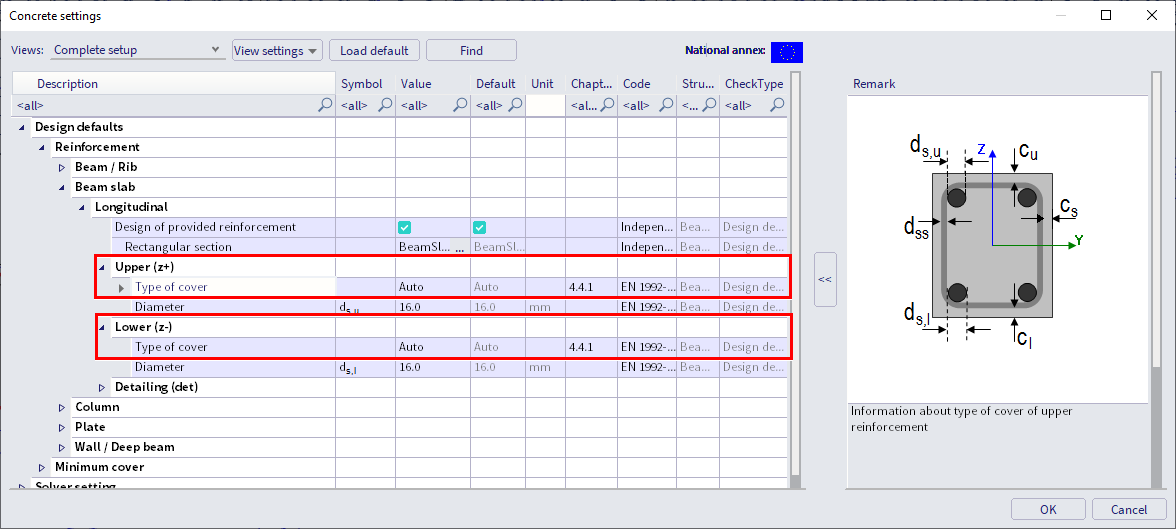The width and height of the screenshot is (1176, 529).
Task: Click the Find button
Action: point(471,51)
